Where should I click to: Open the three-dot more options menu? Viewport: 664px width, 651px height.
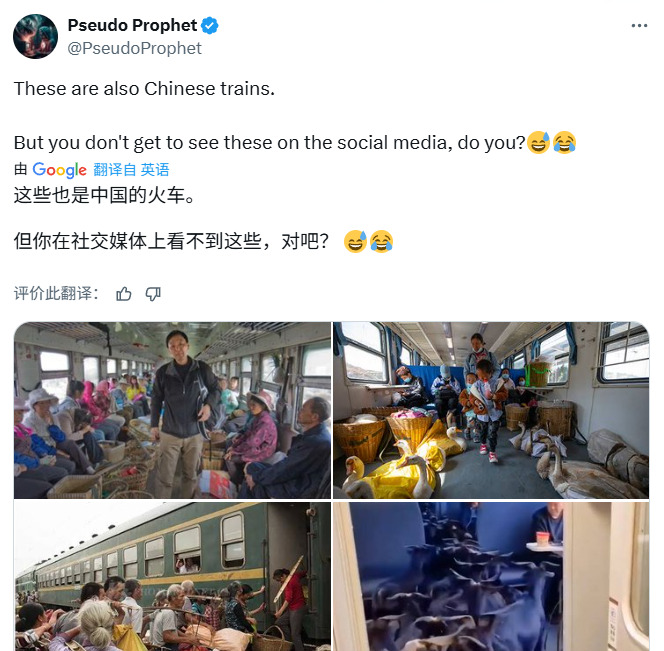point(639,26)
